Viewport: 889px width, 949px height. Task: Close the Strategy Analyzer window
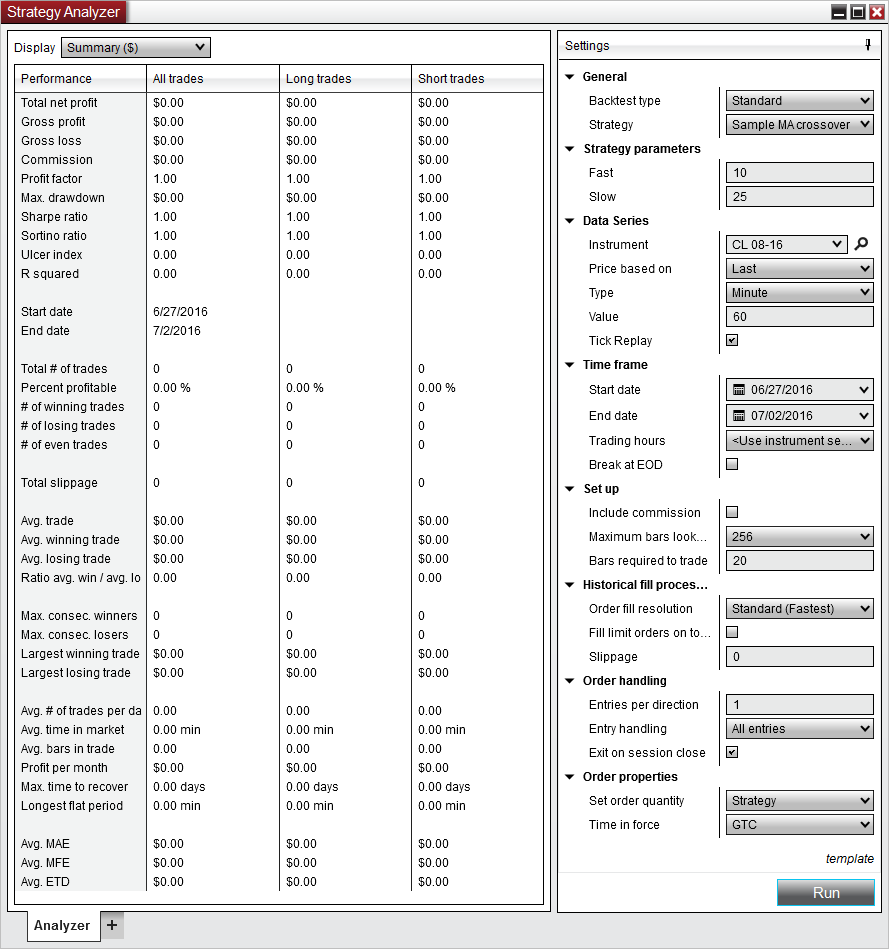[x=876, y=12]
